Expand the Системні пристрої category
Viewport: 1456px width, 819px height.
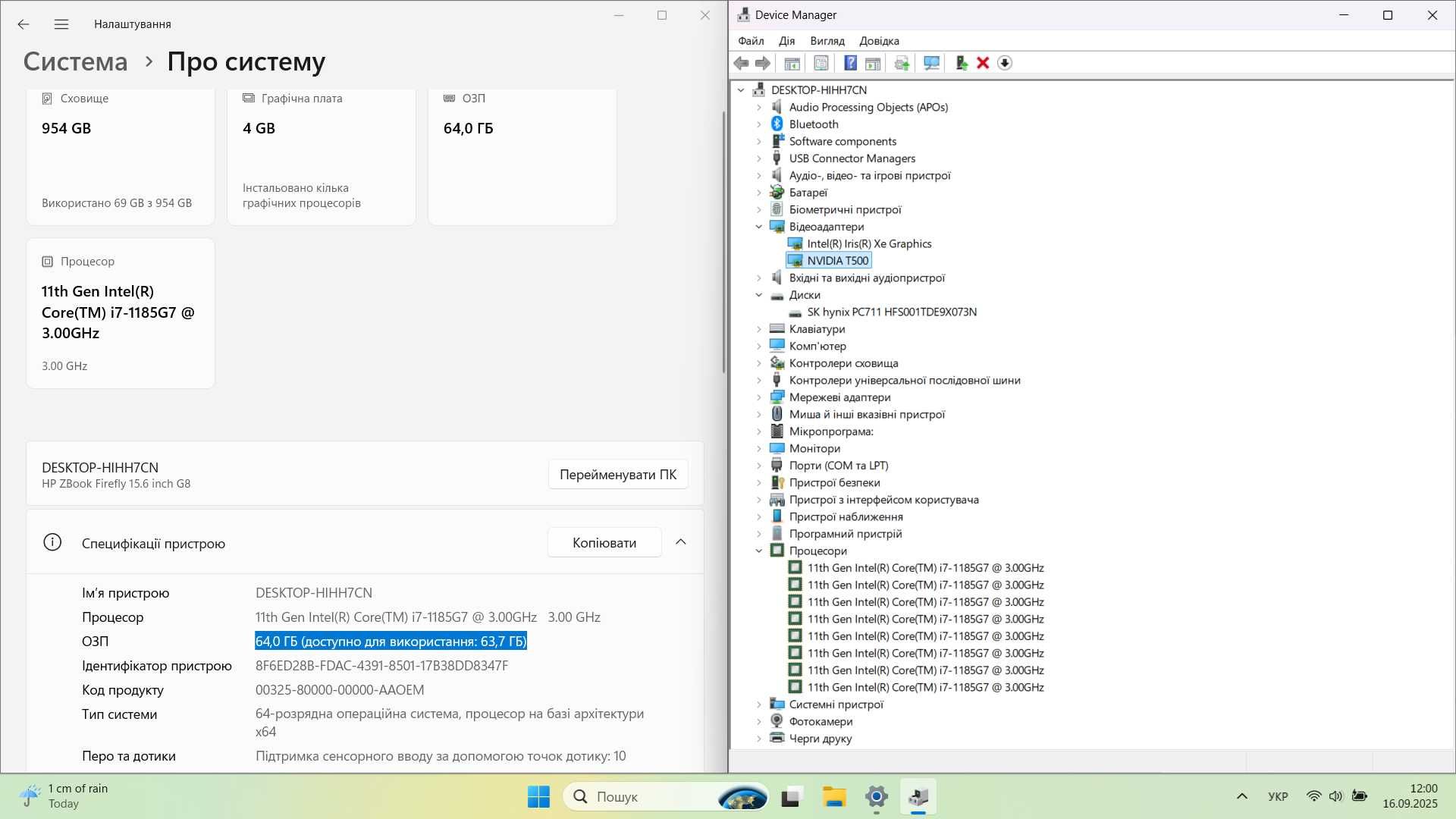[759, 704]
